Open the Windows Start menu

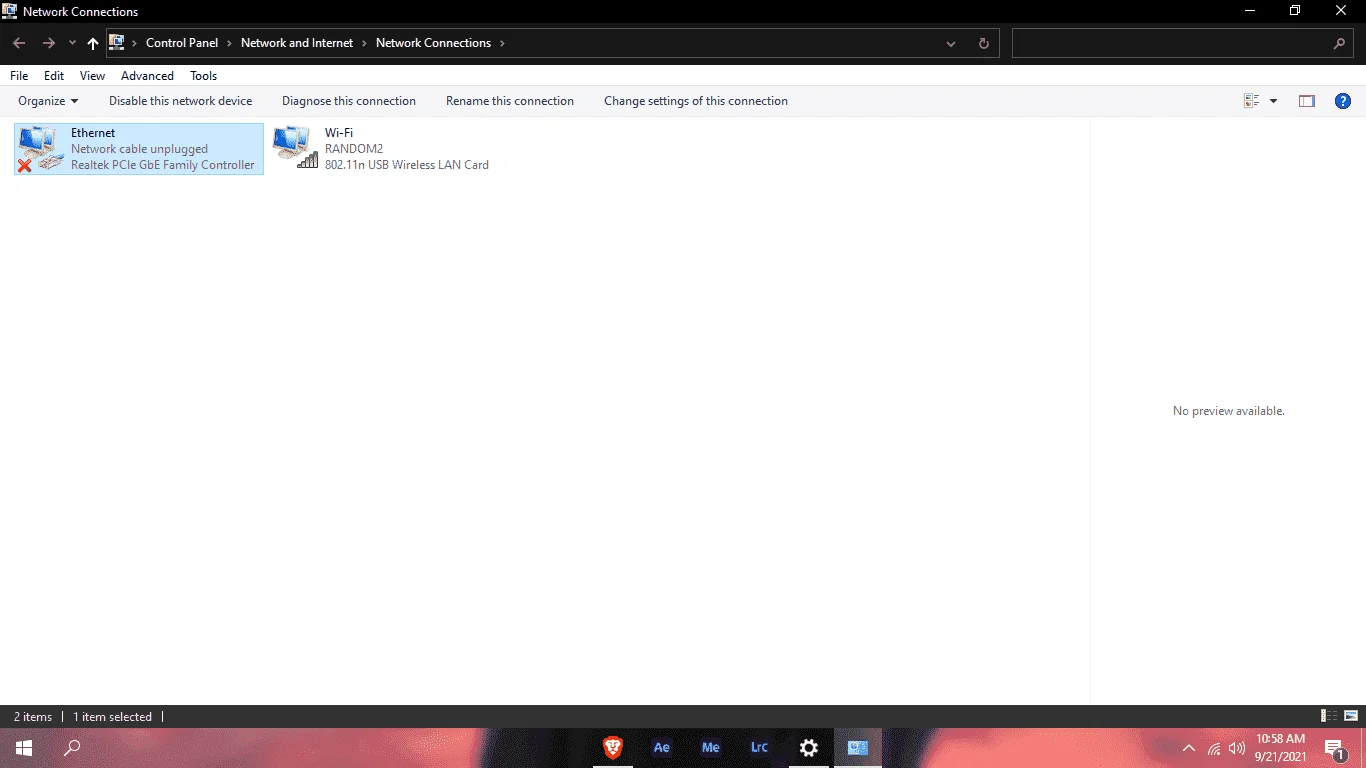click(x=24, y=748)
